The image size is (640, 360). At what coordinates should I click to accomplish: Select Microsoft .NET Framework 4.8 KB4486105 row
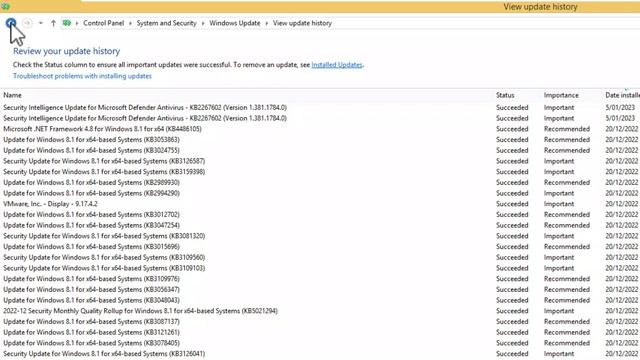(x=320, y=129)
